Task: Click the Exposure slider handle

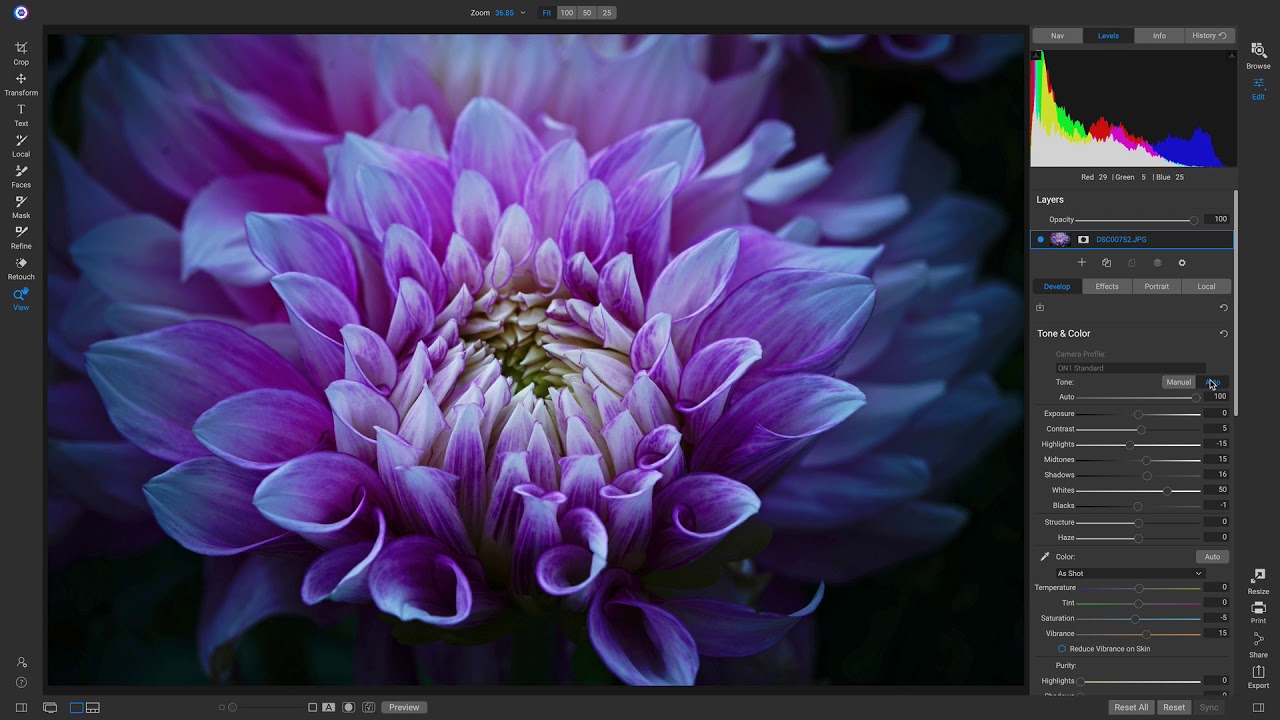Action: [x=1138, y=414]
